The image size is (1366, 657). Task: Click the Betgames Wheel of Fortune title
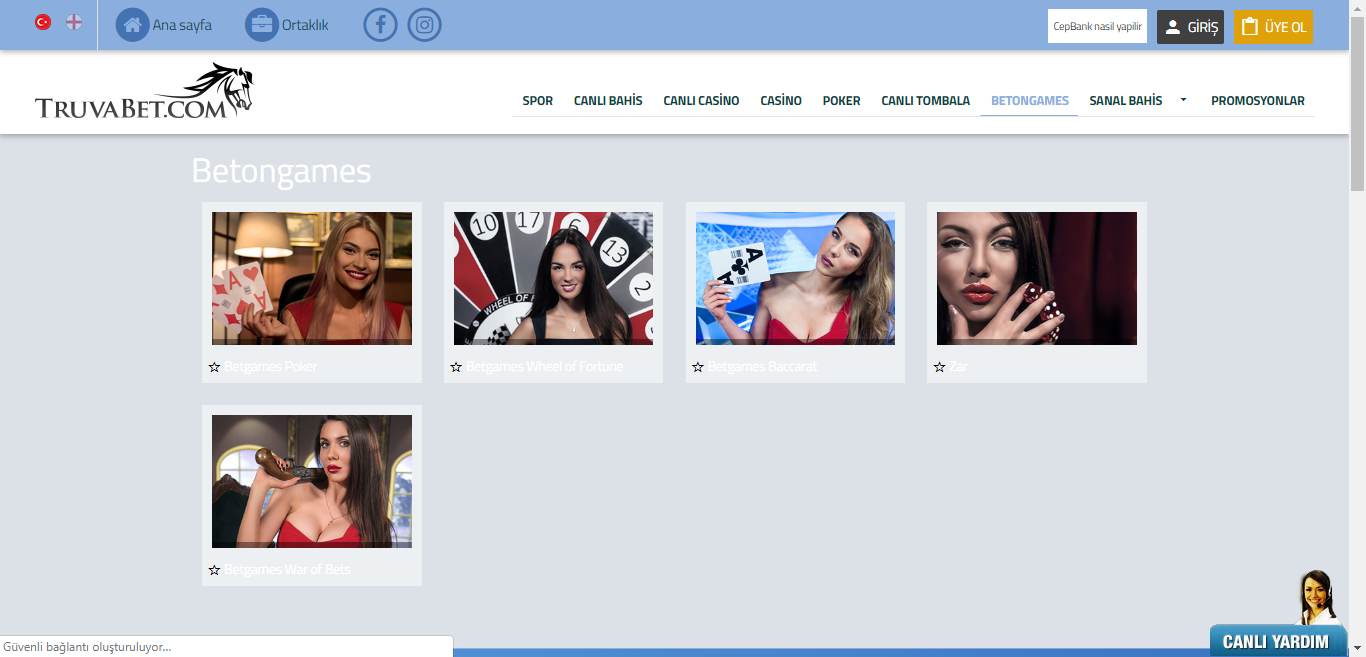click(544, 367)
